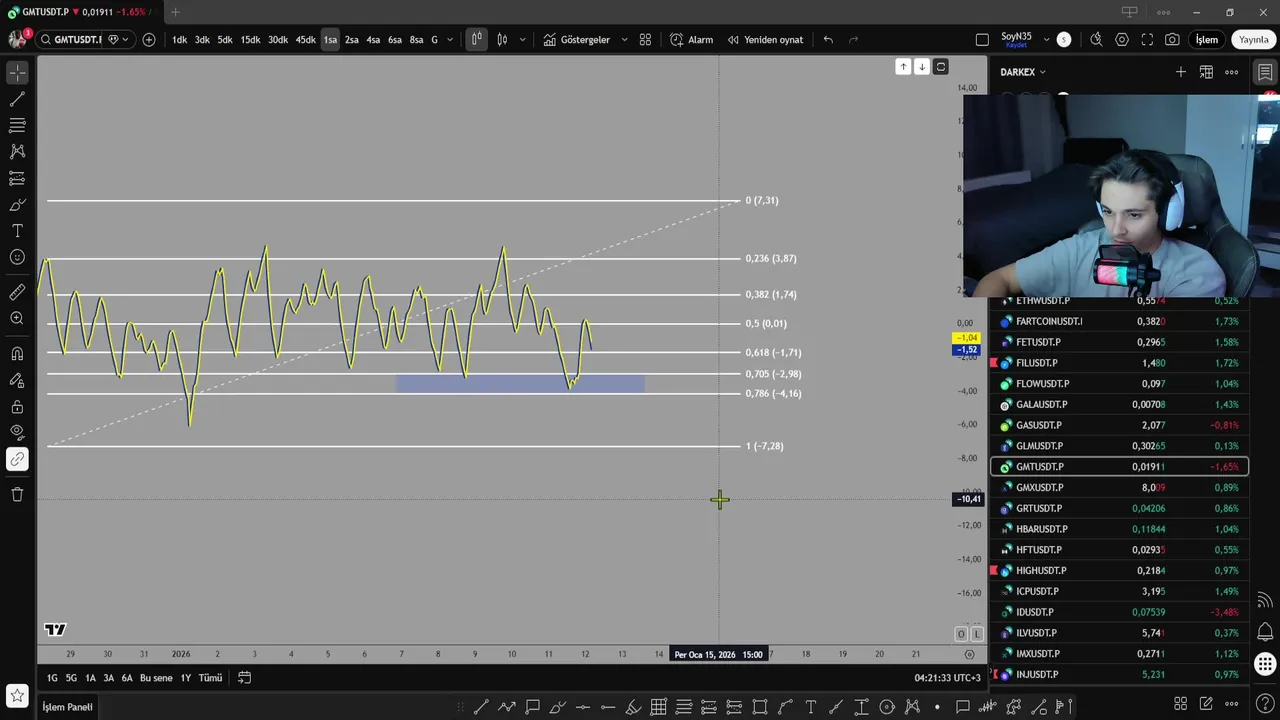Select ICPUSDT.P in the watchlist

pos(1119,591)
